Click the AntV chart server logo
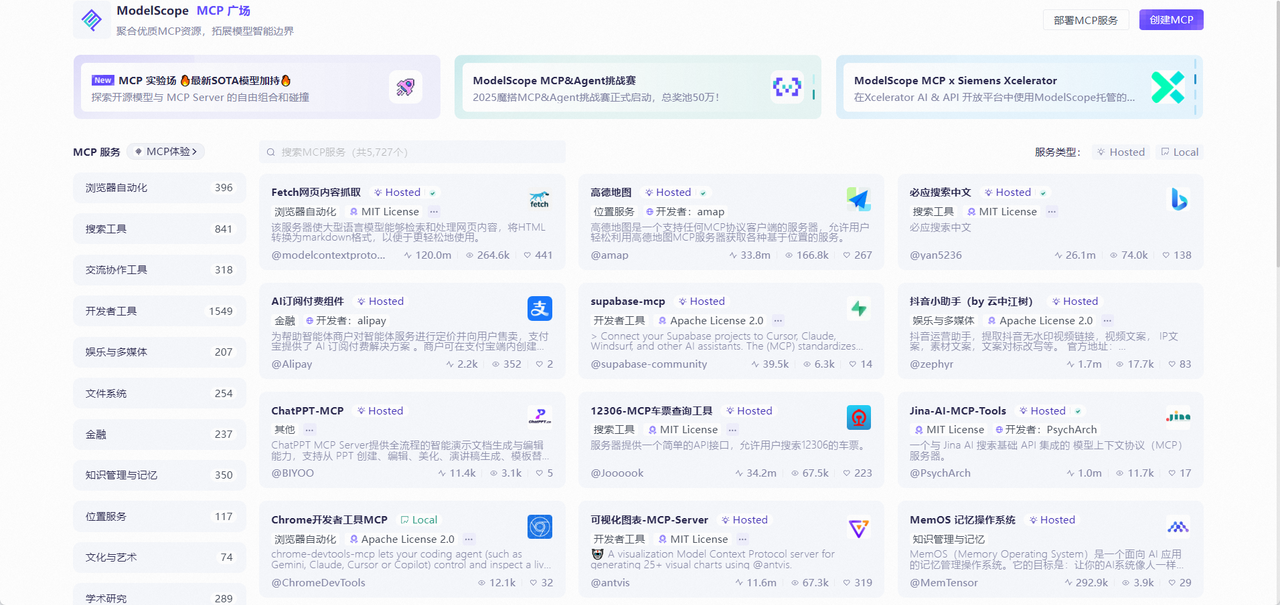This screenshot has width=1280, height=605. (x=858, y=527)
